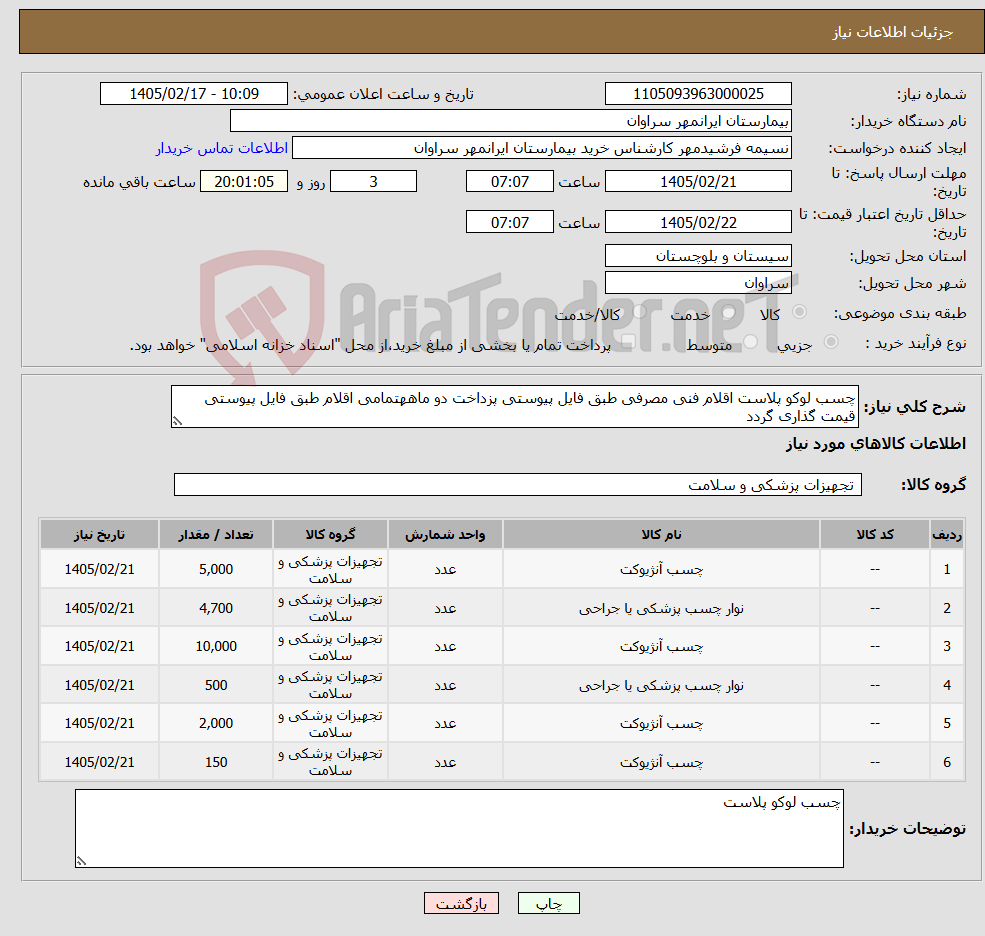985x936 pixels.
Task: Click the چاپ print button
Action: pos(548,903)
